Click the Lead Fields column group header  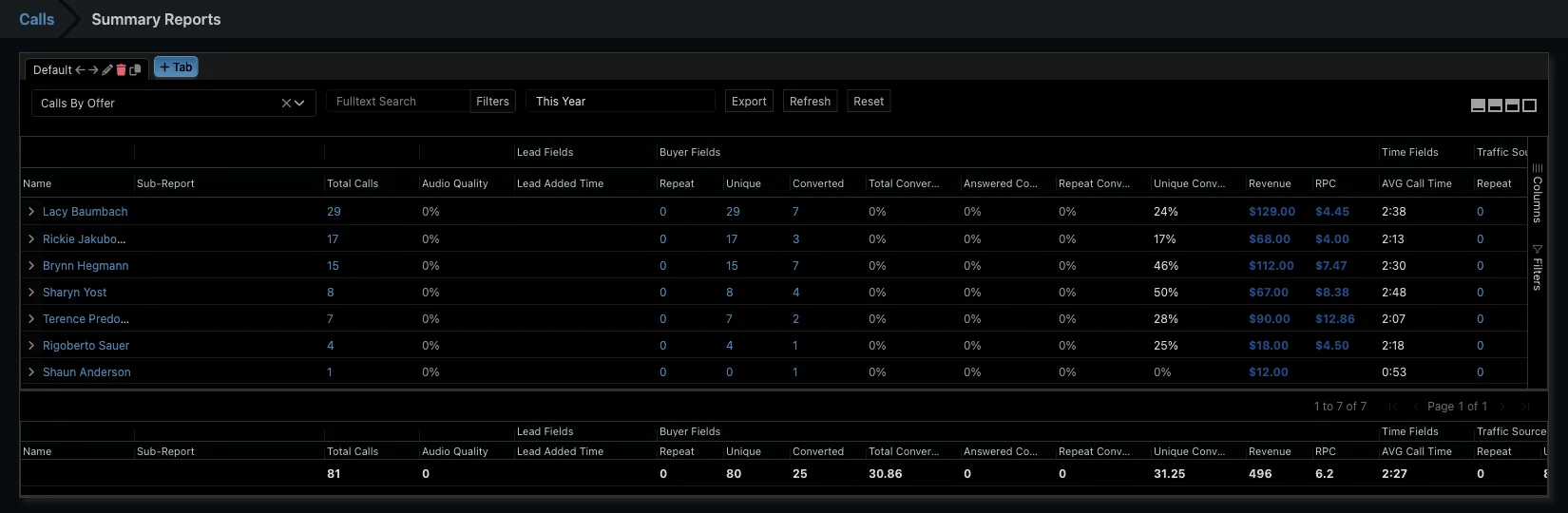[x=545, y=152]
